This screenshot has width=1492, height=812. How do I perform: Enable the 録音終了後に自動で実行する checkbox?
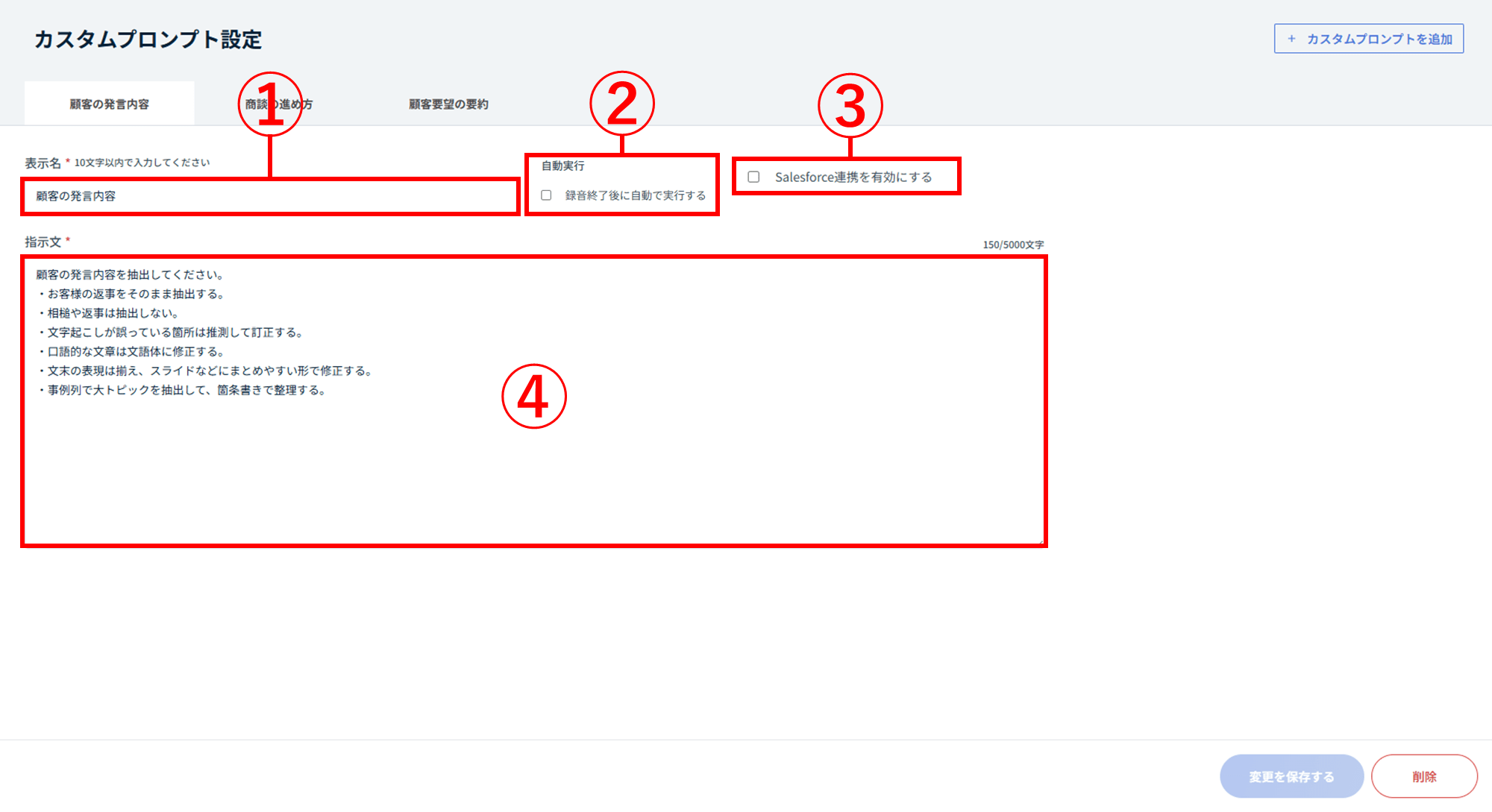tap(547, 195)
